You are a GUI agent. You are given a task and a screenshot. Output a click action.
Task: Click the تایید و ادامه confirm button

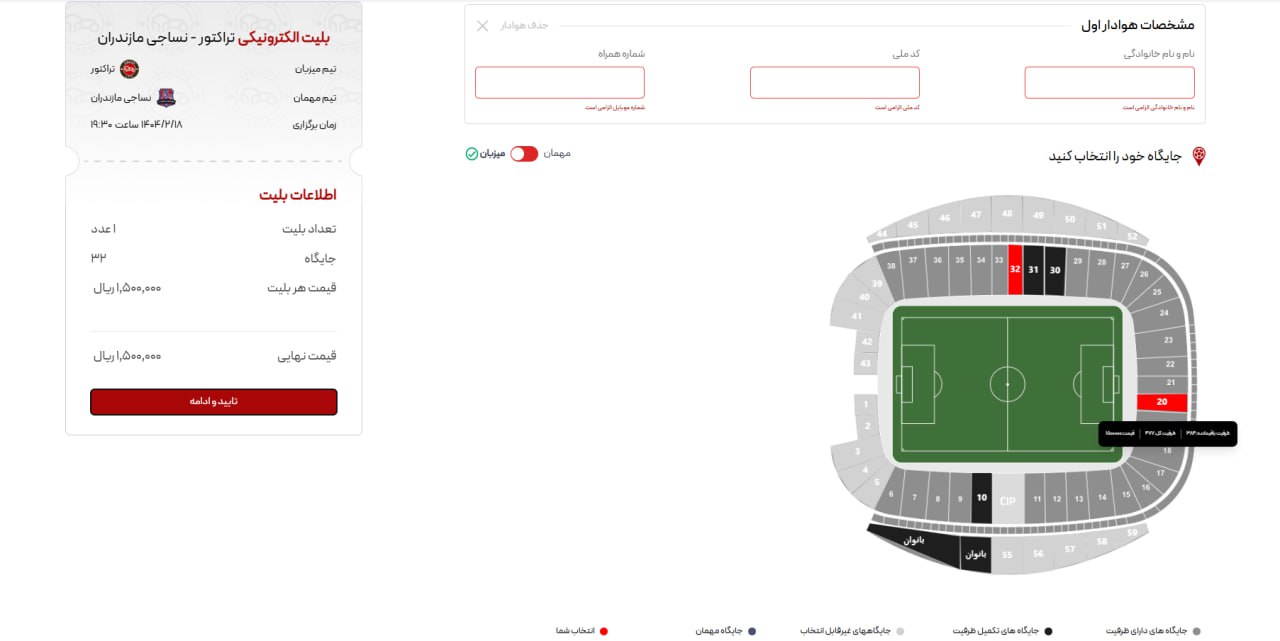tap(214, 401)
